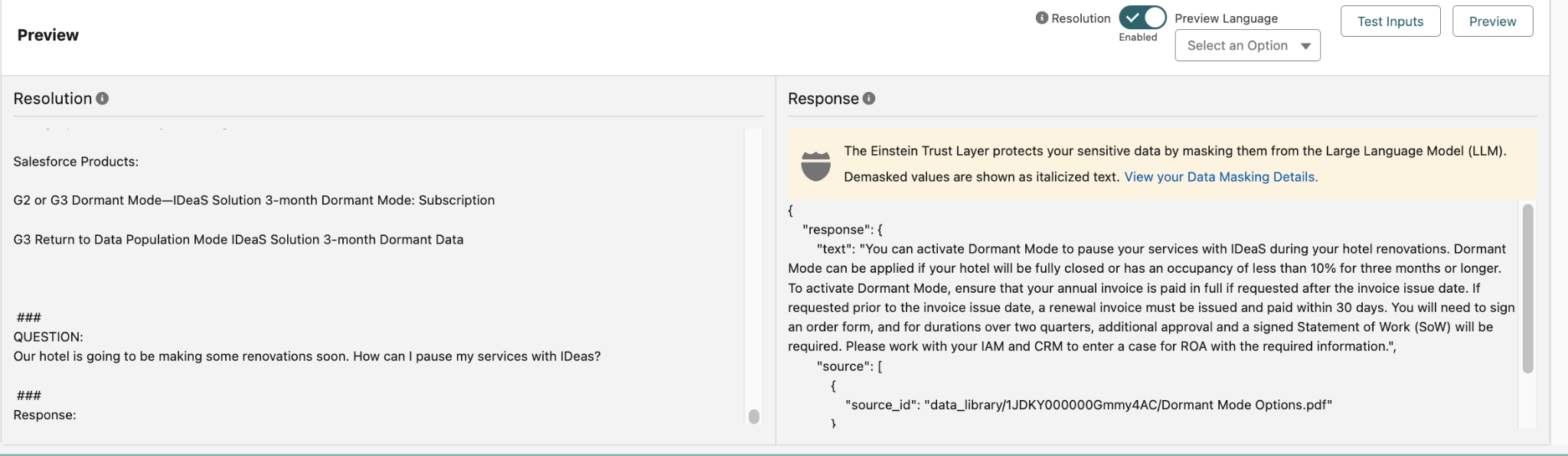Click the Preview section title
Screen dimensions: 1568x456
coord(47,35)
